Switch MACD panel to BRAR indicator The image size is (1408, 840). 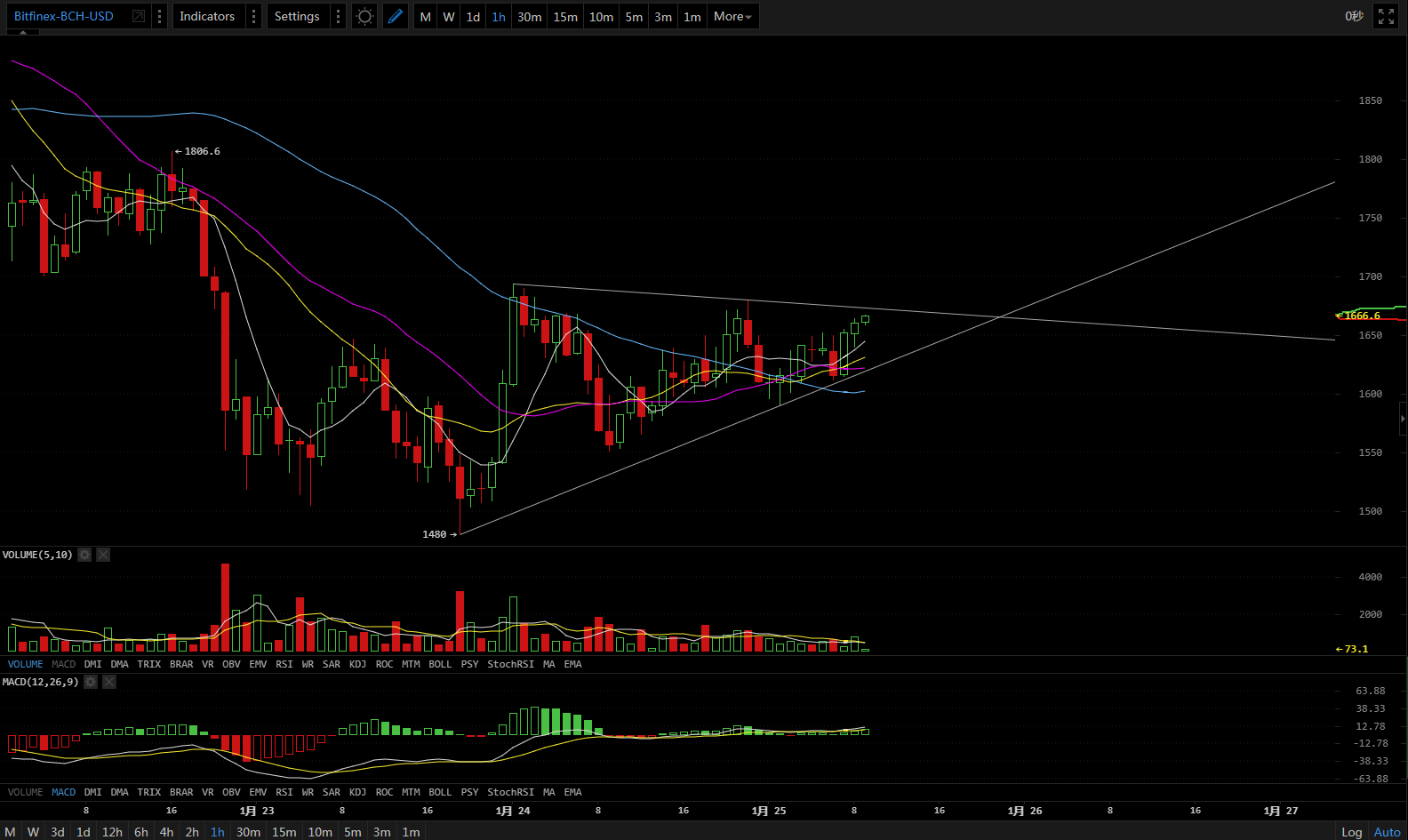[181, 792]
